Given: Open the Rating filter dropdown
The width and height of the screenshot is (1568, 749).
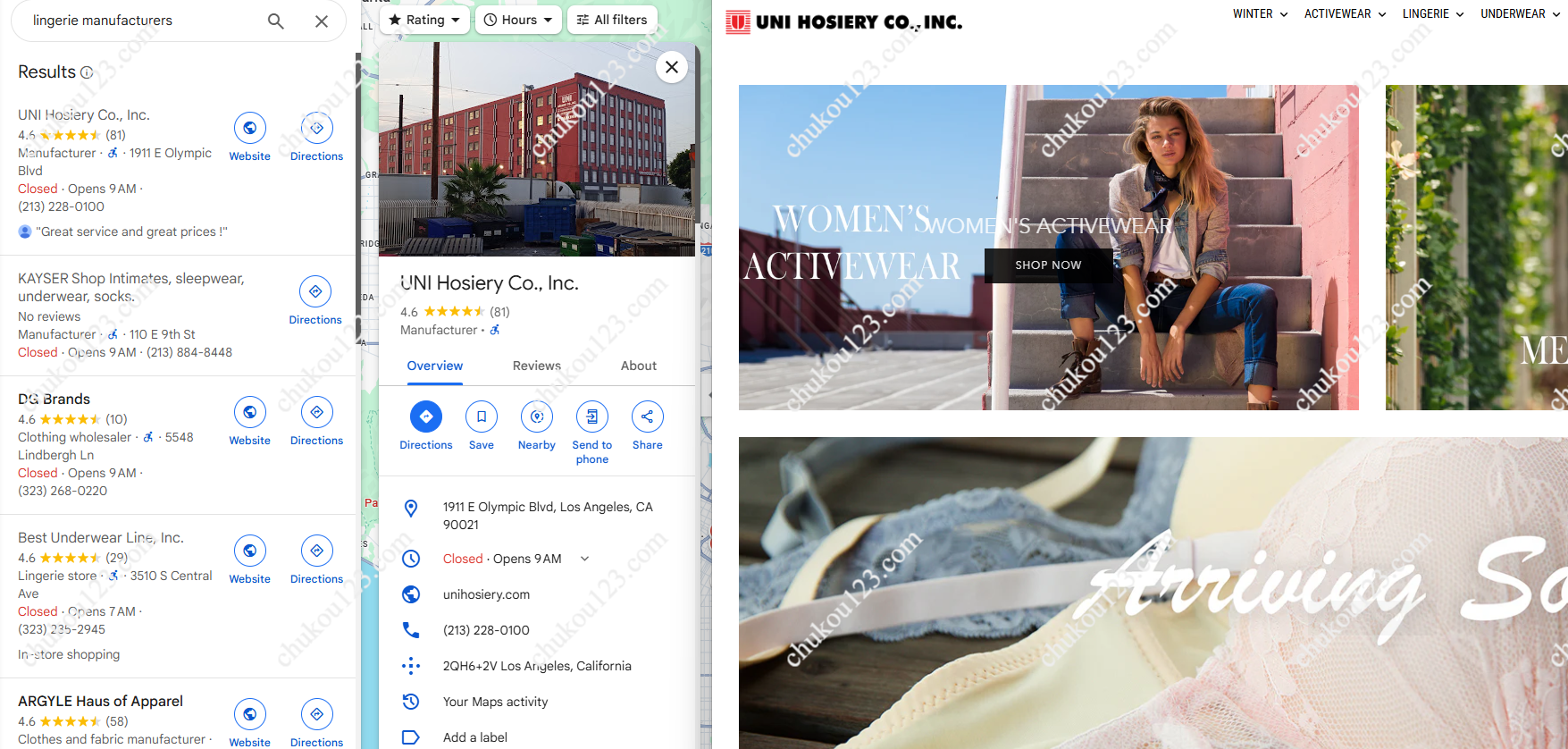Looking at the screenshot, I should coord(424,20).
